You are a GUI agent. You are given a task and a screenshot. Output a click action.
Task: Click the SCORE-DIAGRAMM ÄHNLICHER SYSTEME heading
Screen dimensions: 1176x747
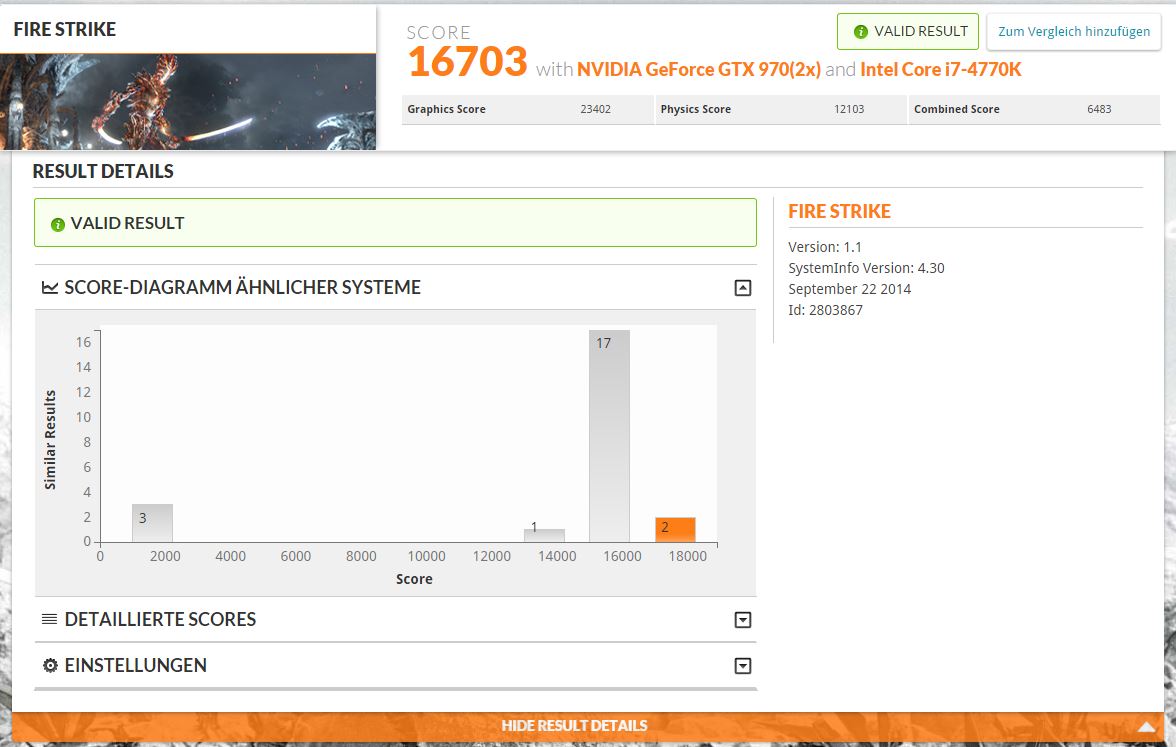pos(242,287)
